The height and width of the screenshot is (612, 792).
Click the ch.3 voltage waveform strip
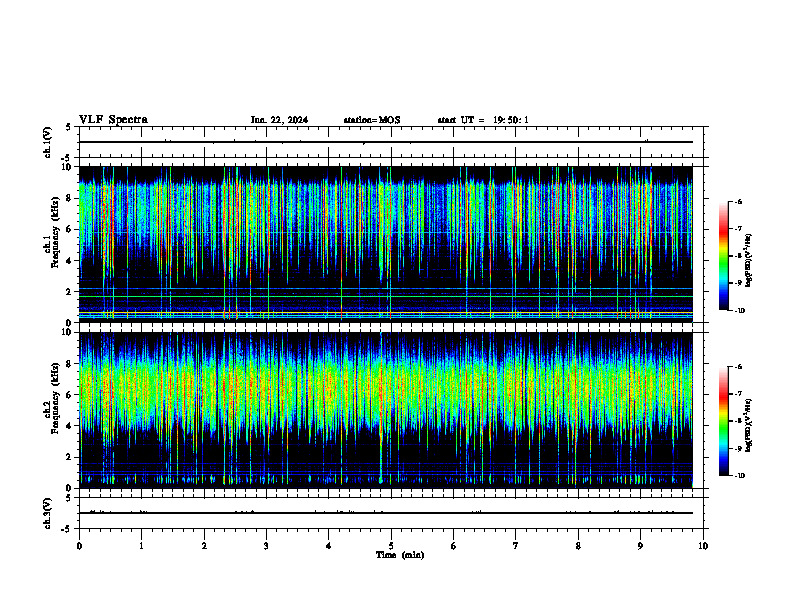tap(391, 513)
